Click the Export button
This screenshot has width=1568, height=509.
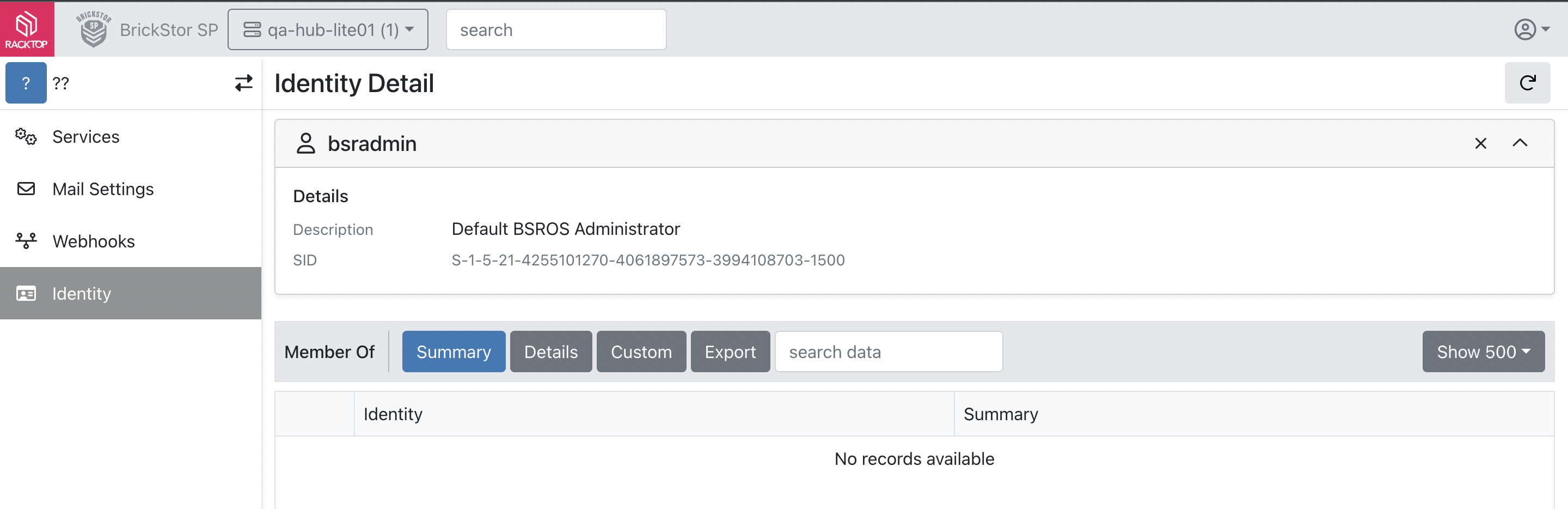tap(730, 352)
